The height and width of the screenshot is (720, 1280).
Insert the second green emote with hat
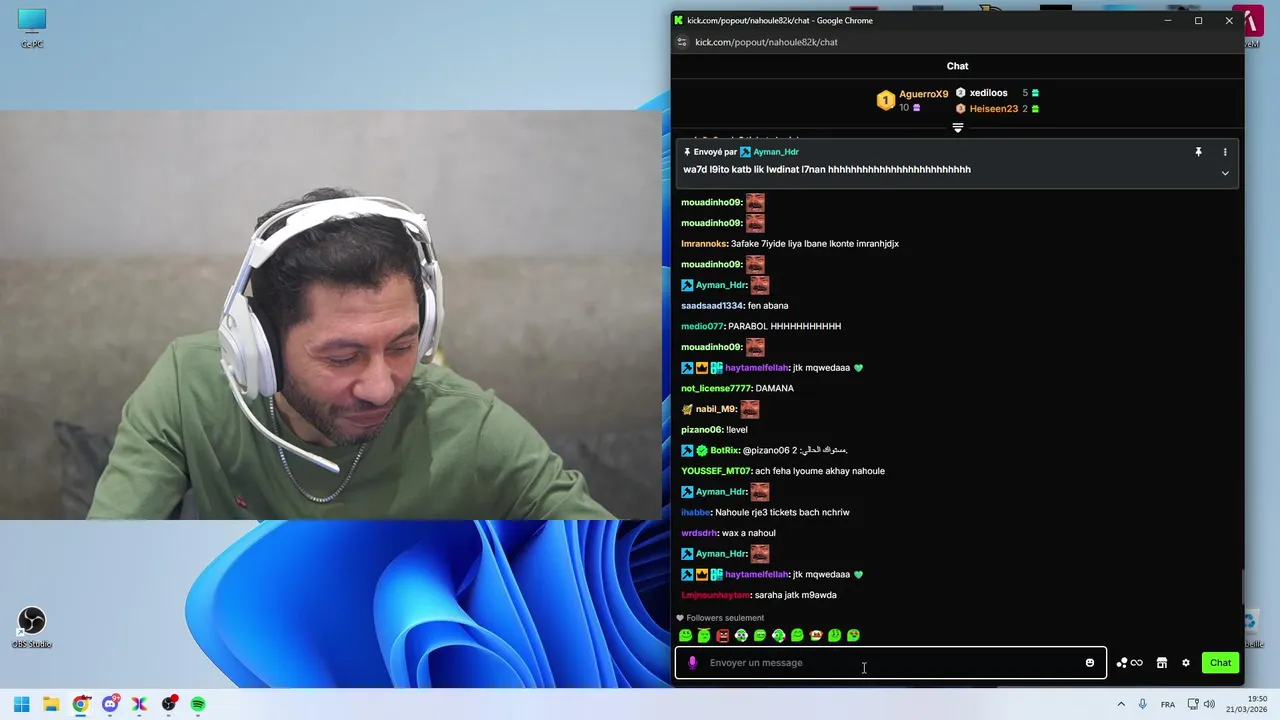tap(704, 635)
